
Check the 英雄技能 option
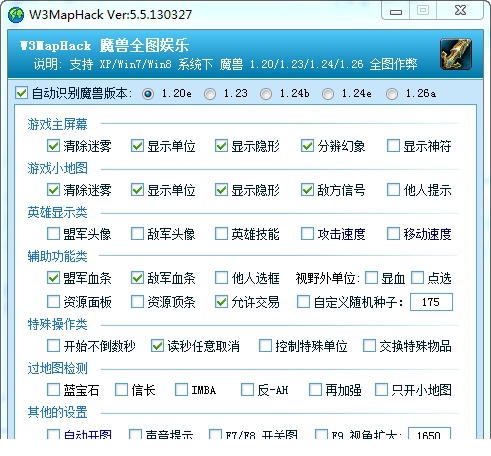221,234
